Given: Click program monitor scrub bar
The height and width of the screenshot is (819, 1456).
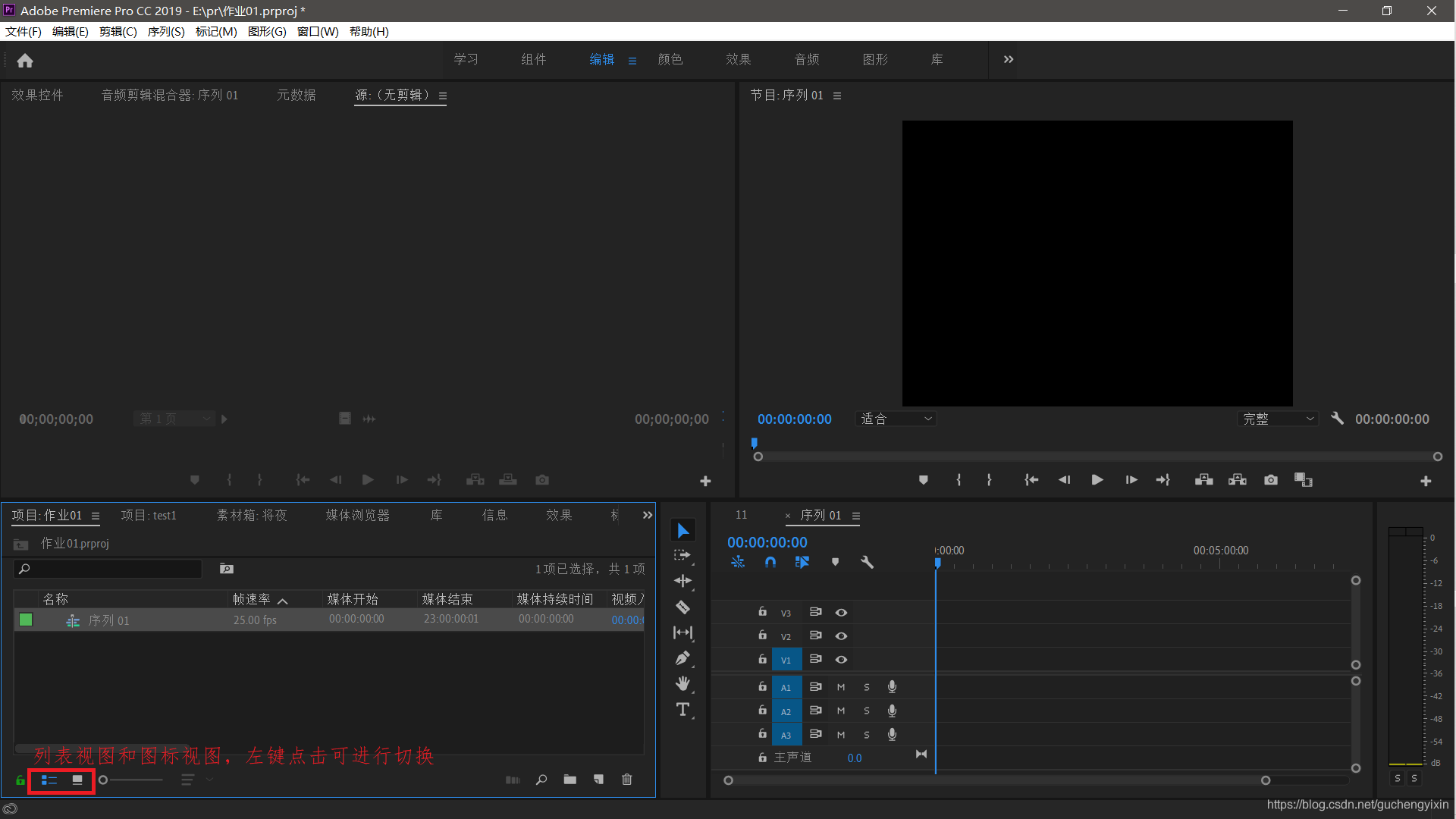Looking at the screenshot, I should click(x=1097, y=457).
